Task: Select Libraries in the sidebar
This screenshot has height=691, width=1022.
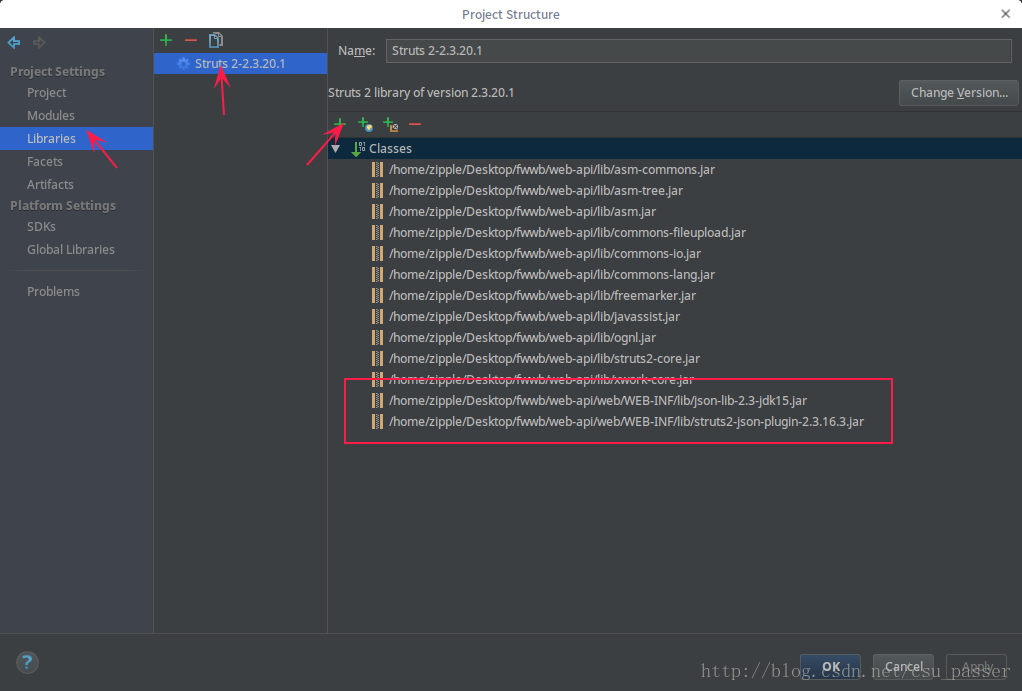Action: (76, 138)
